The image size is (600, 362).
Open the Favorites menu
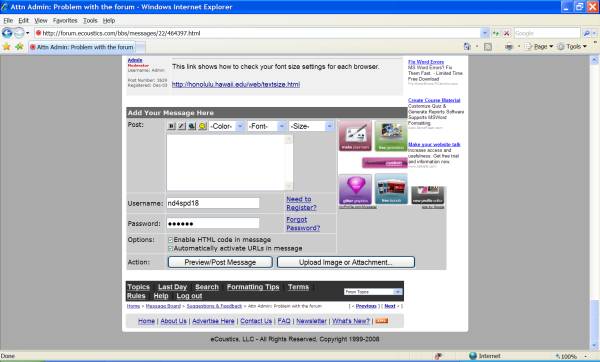click(65, 21)
